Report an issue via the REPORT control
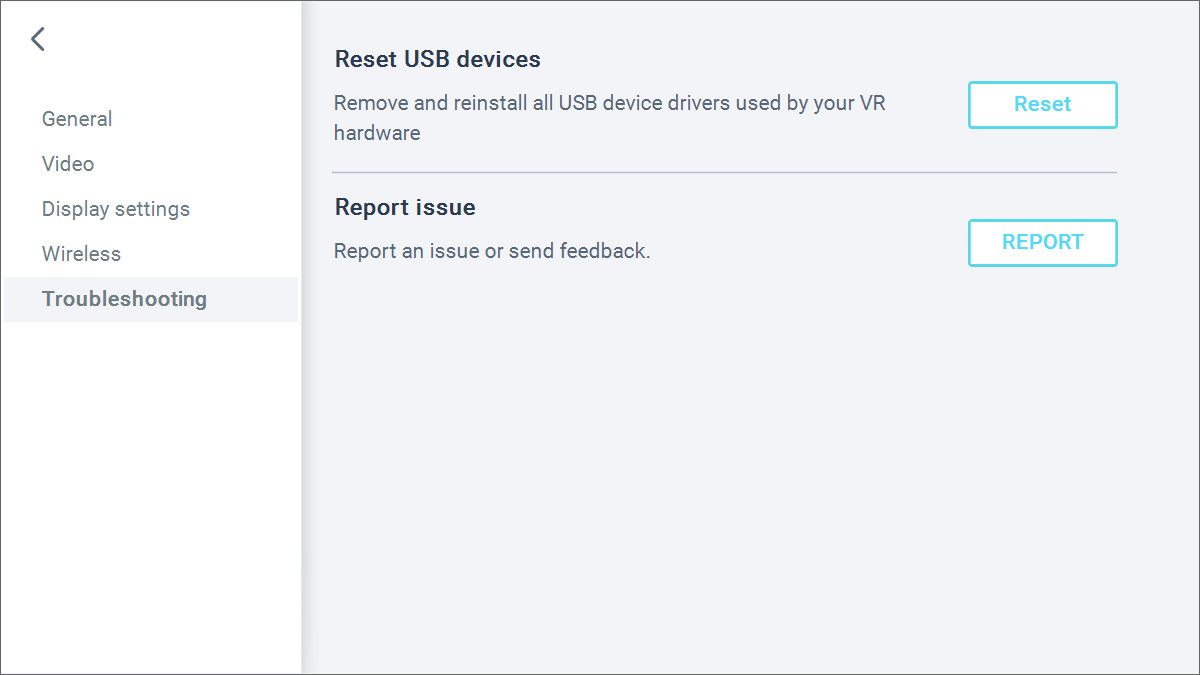This screenshot has height=675, width=1200. click(x=1042, y=242)
